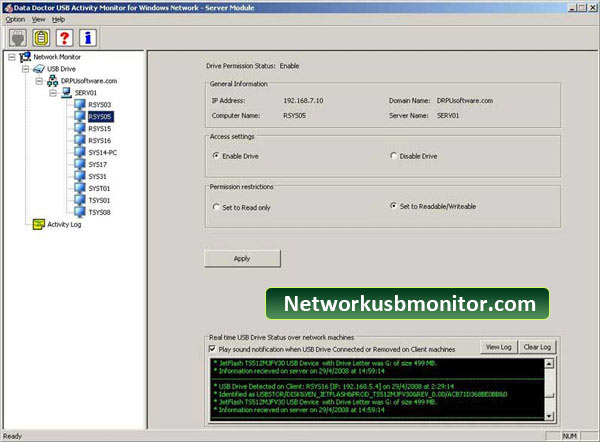The width and height of the screenshot is (600, 442).
Task: Select the Network Monitor root icon
Action: pos(25,57)
